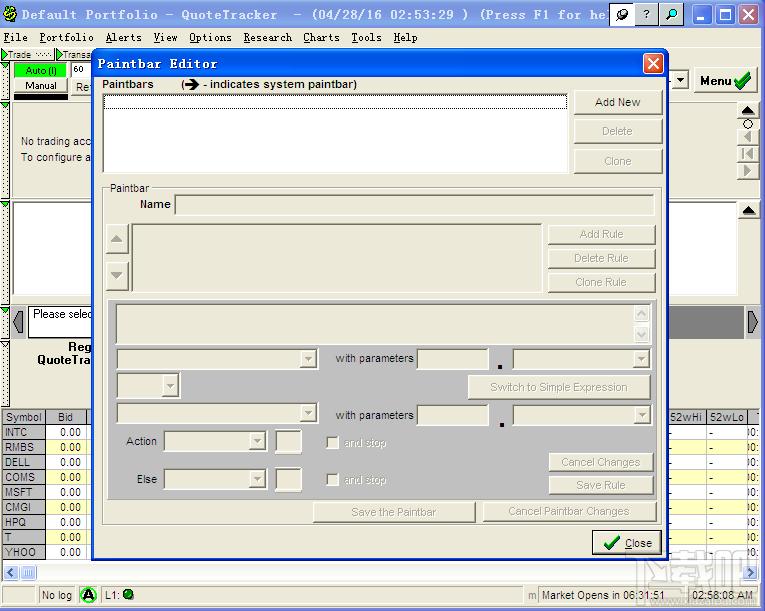Collapse pane with the lower black up triangle
This screenshot has height=611, width=765.
749,211
